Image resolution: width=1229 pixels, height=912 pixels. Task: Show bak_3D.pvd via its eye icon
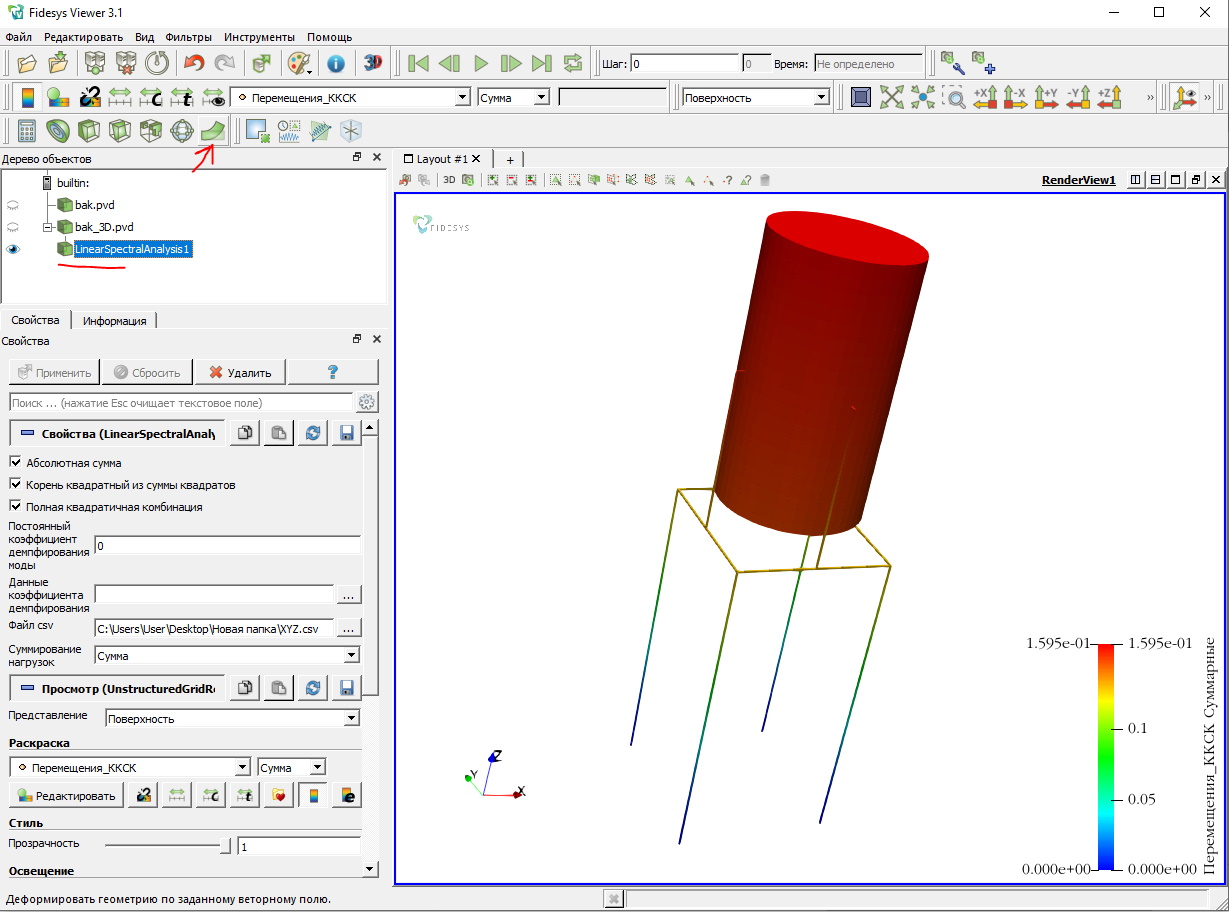click(x=13, y=227)
